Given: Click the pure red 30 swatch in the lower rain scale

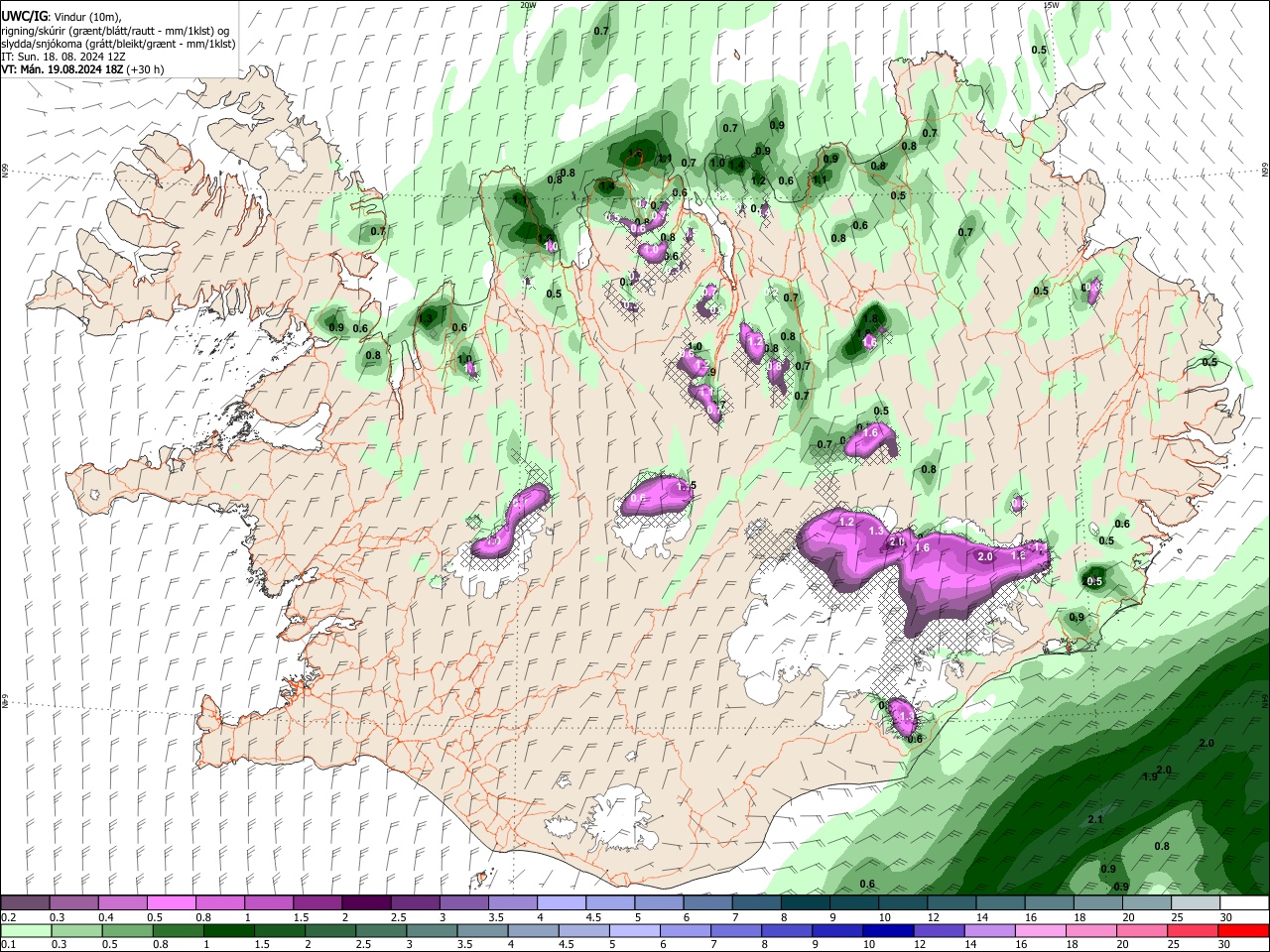Looking at the screenshot, I should (x=1244, y=930).
